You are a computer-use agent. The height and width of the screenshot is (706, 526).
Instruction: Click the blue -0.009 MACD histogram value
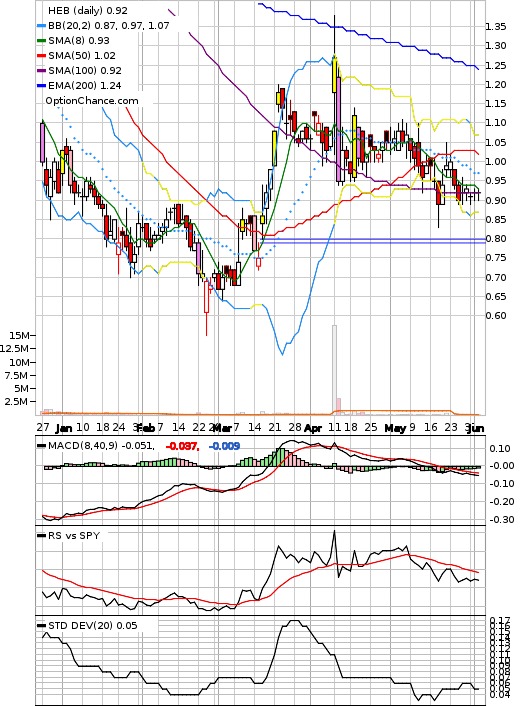(x=224, y=446)
